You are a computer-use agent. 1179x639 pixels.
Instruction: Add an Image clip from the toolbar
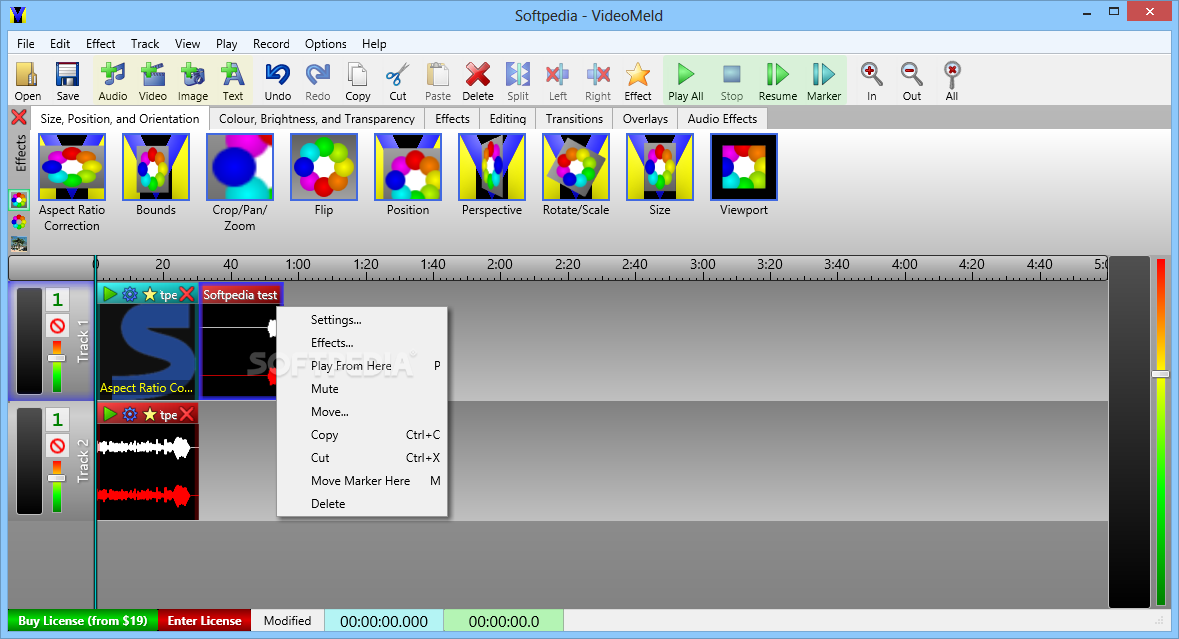pos(192,80)
